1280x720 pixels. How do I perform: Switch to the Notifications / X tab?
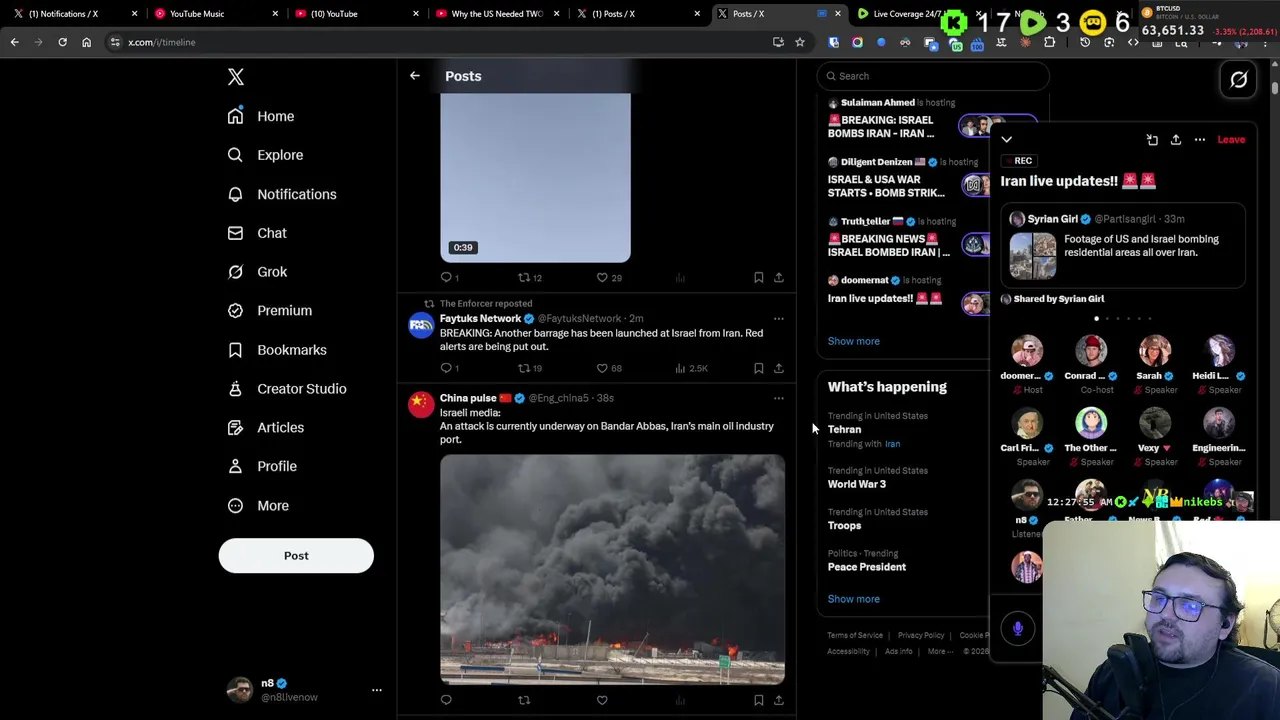75,14
